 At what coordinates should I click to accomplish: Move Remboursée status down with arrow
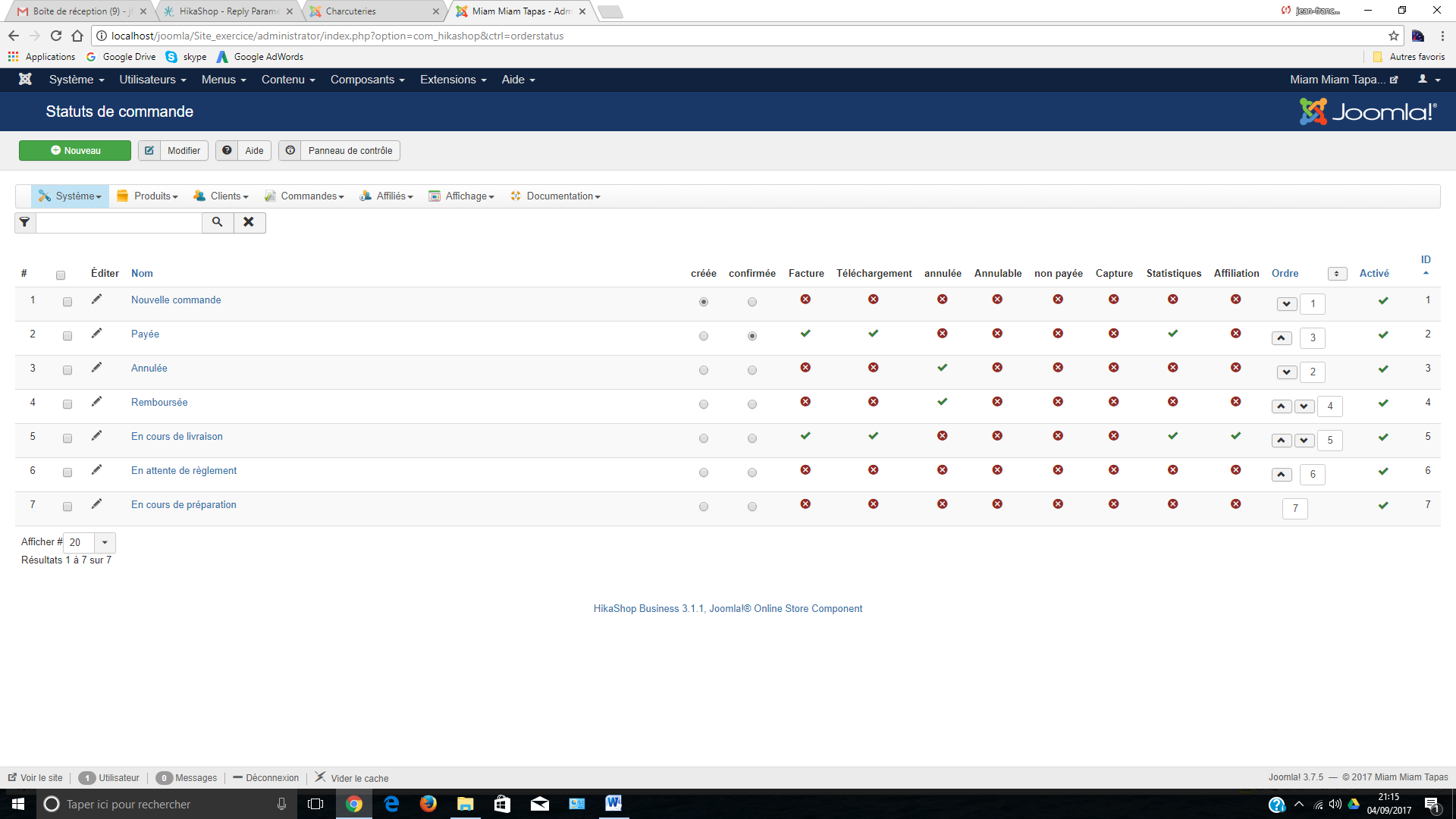coord(1304,406)
